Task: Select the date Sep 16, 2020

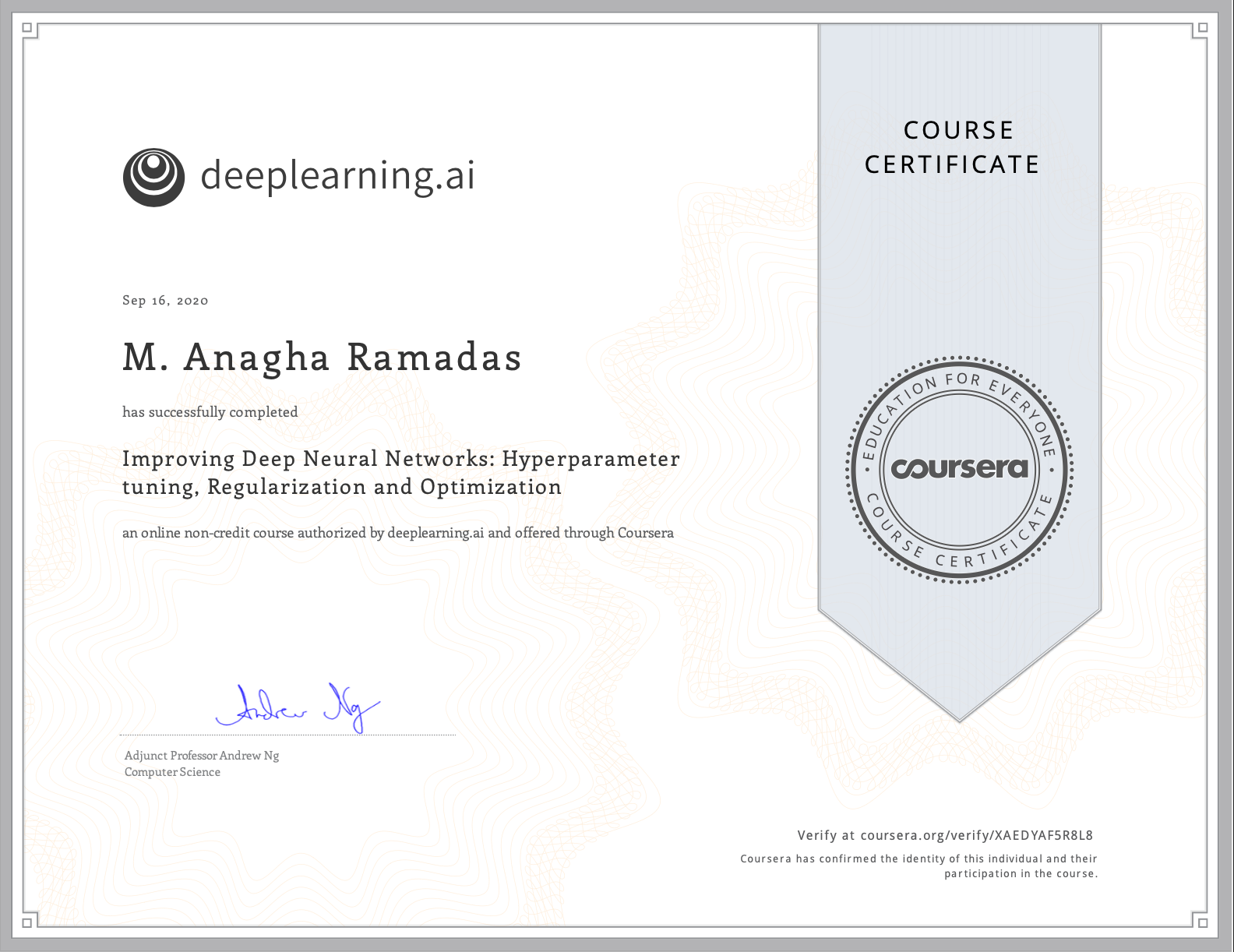Action: click(165, 301)
